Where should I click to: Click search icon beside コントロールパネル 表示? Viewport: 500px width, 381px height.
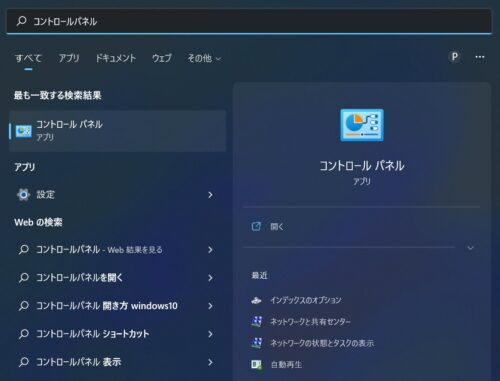coord(24,362)
